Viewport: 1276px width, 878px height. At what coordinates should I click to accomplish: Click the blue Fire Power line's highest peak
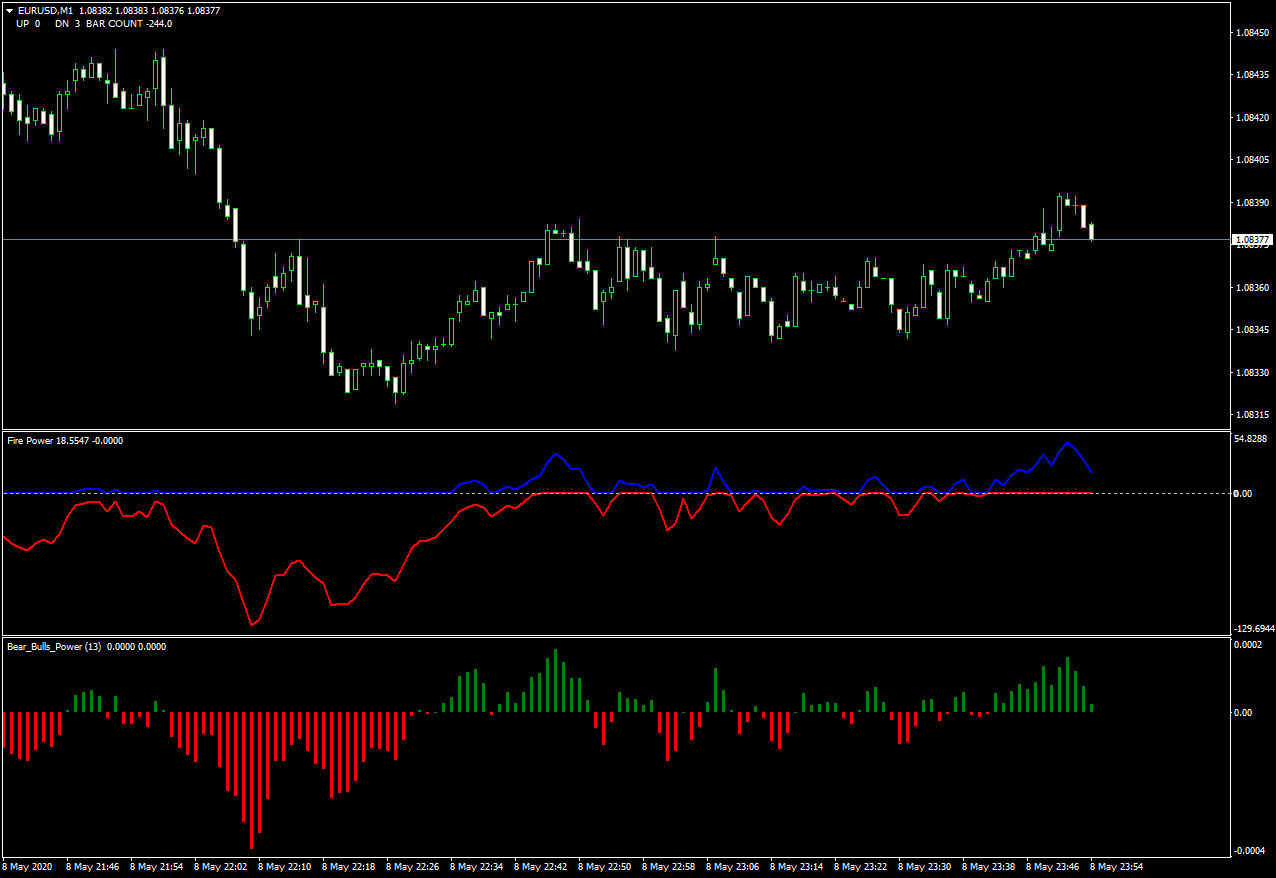[1067, 443]
